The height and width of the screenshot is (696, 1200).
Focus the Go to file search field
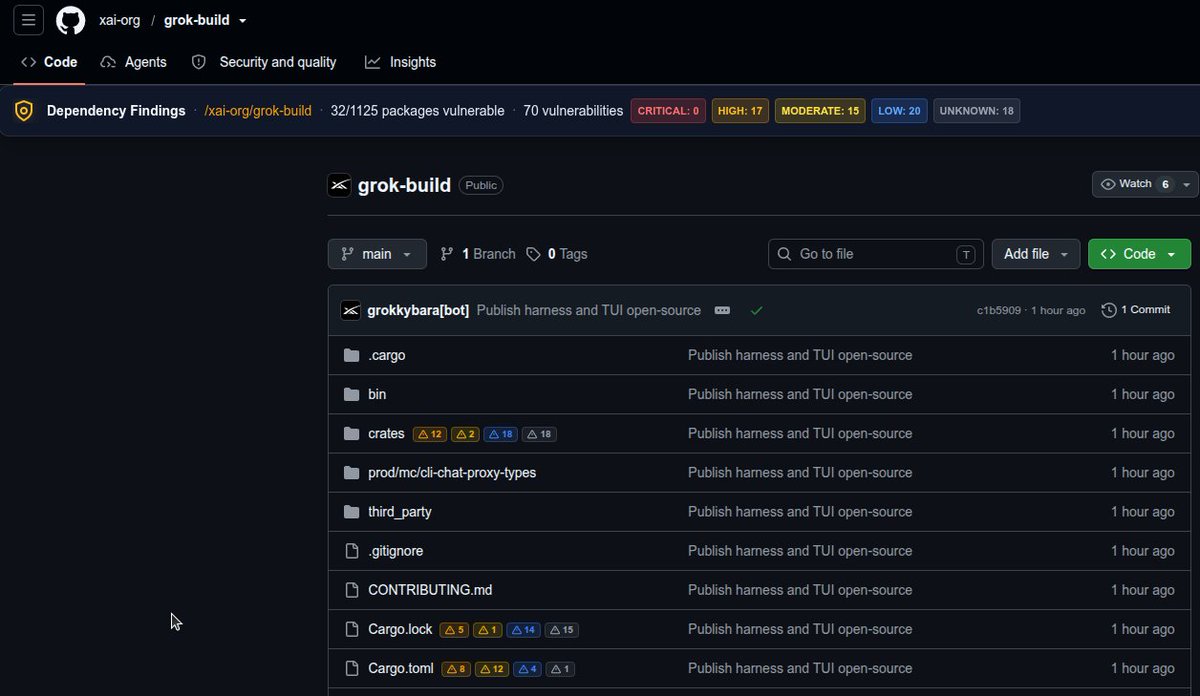pyautogui.click(x=876, y=254)
